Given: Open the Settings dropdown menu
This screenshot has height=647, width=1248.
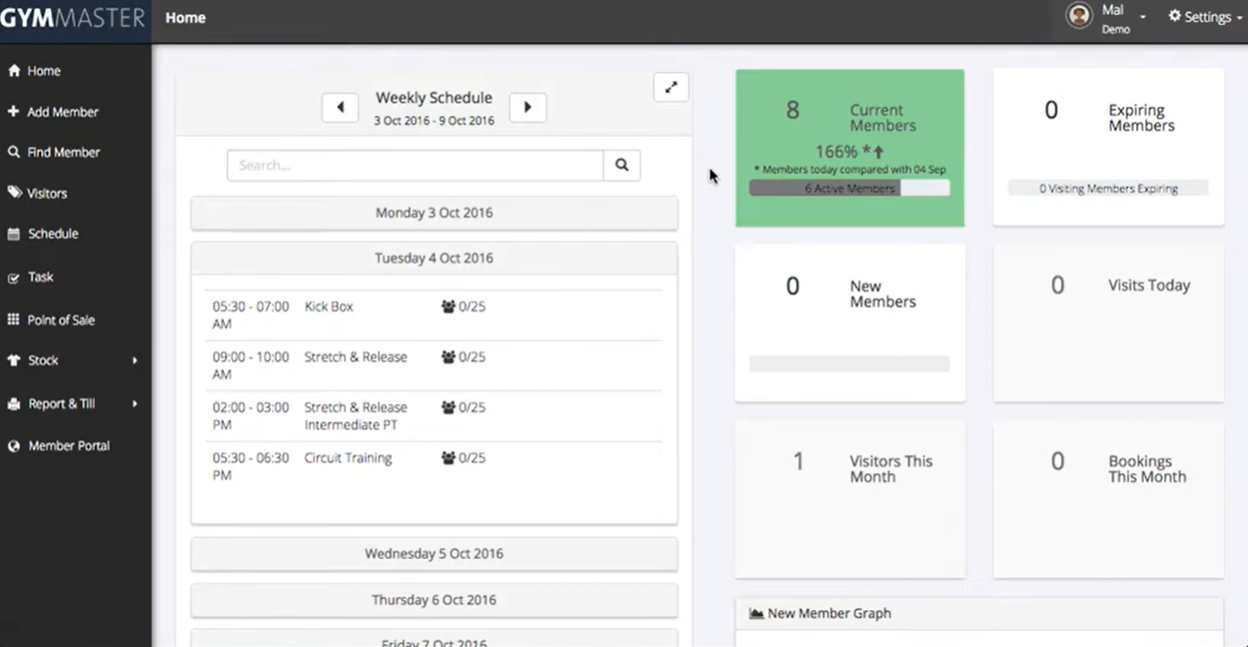Looking at the screenshot, I should [1204, 16].
